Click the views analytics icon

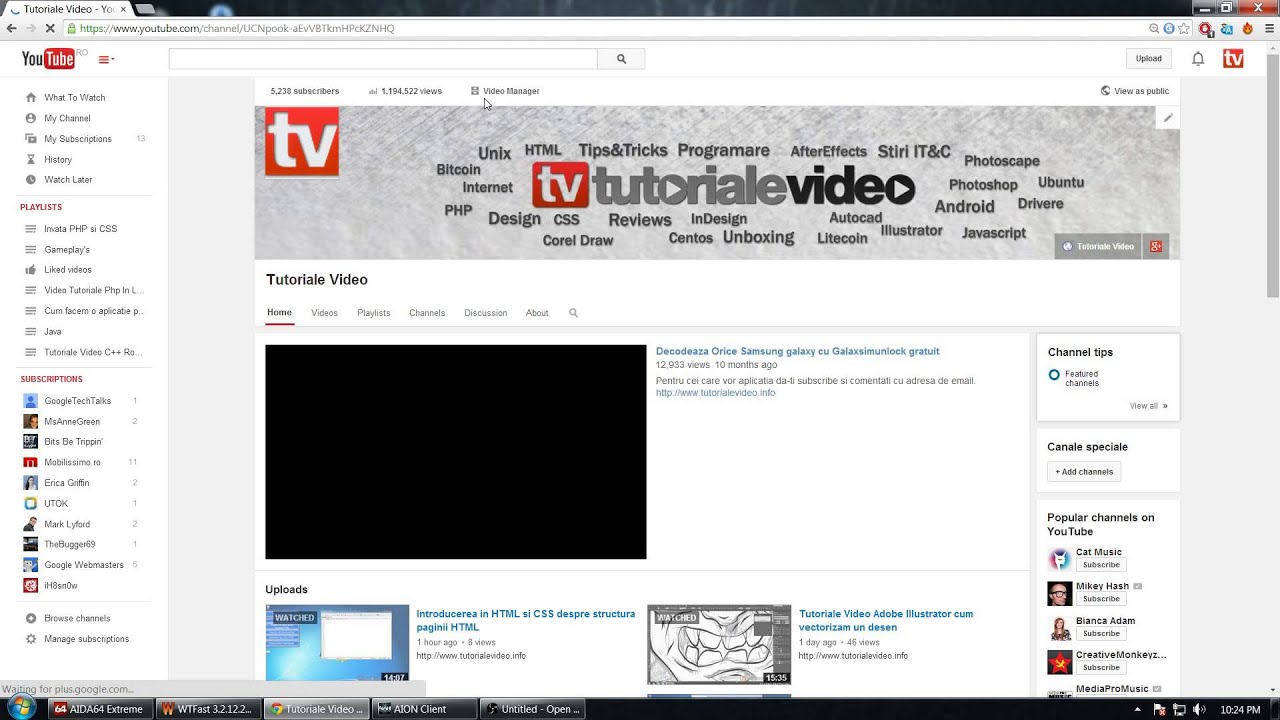pos(373,91)
